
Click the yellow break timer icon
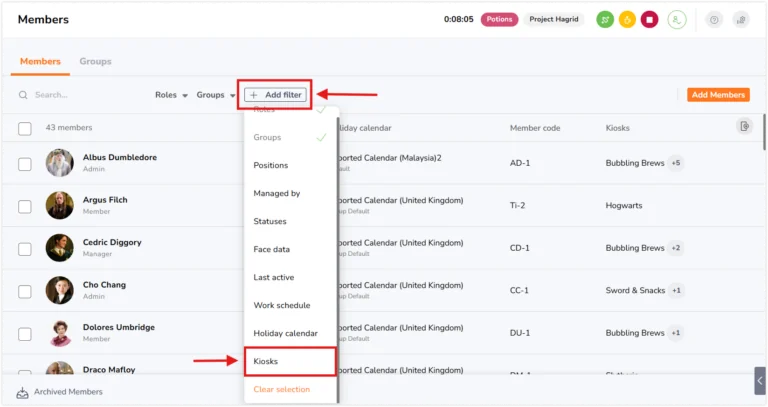(627, 20)
